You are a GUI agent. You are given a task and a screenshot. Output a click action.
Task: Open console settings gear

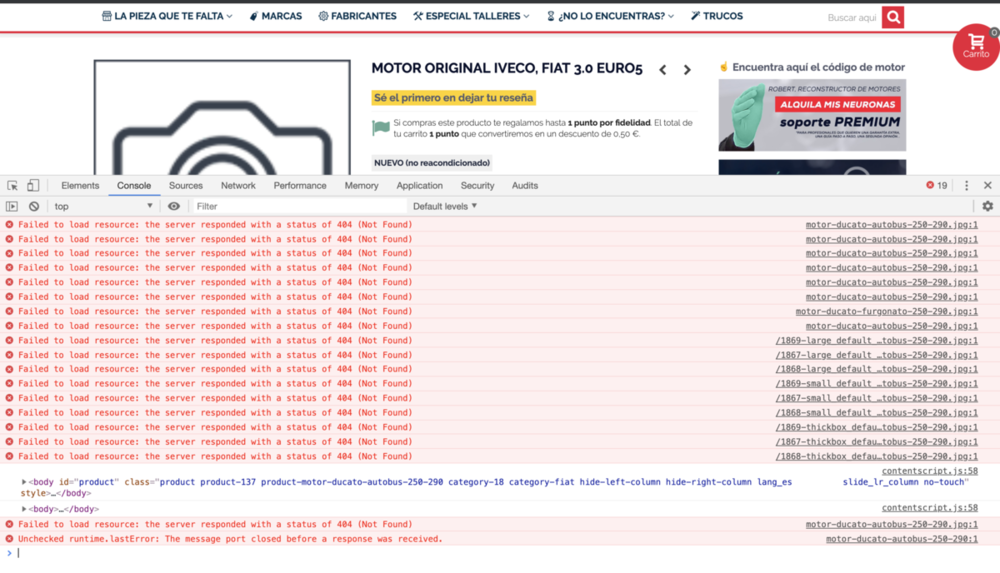pos(987,206)
